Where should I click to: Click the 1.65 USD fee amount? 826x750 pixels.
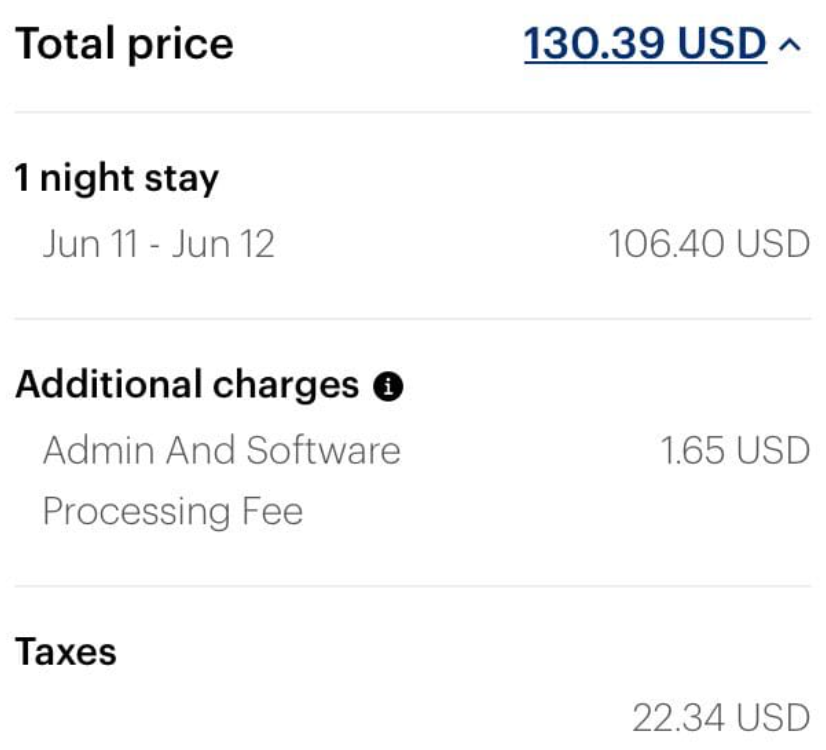pyautogui.click(x=735, y=451)
